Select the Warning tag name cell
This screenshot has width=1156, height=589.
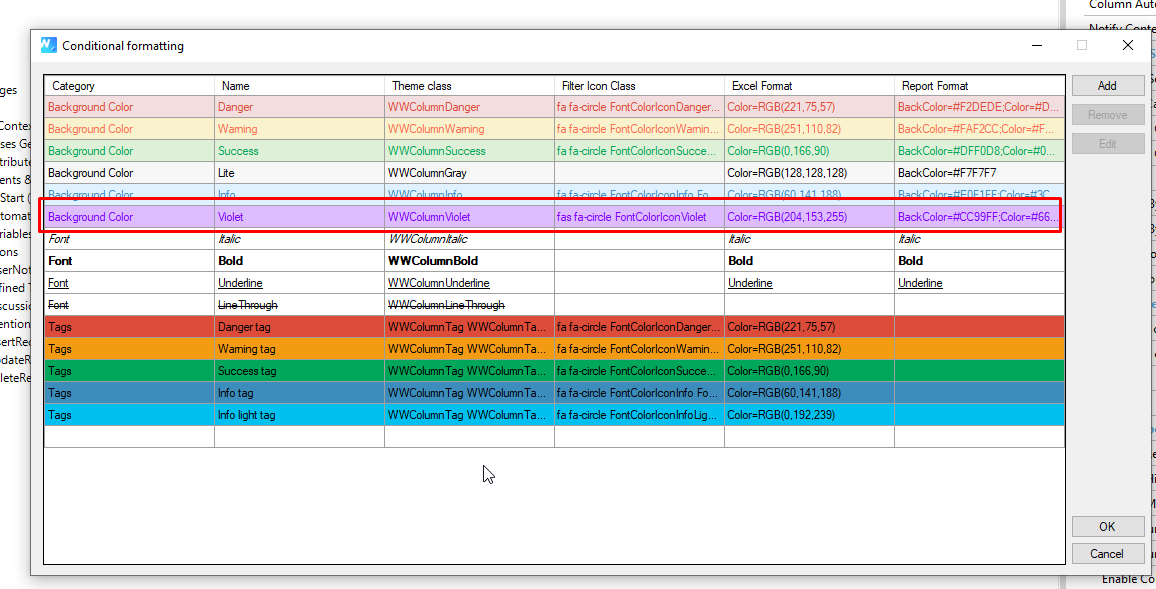click(x=299, y=349)
